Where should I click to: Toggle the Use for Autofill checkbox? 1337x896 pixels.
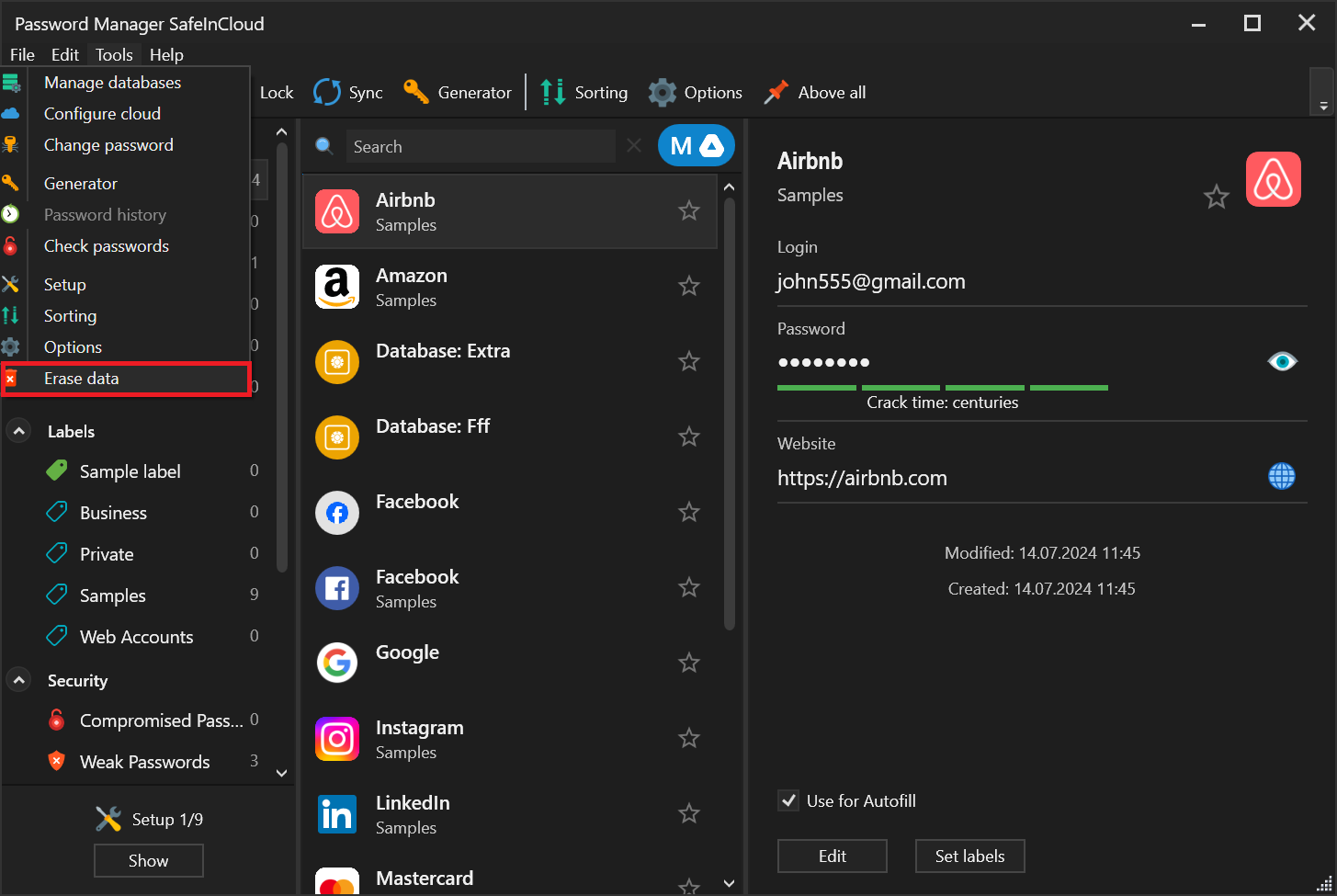[788, 800]
